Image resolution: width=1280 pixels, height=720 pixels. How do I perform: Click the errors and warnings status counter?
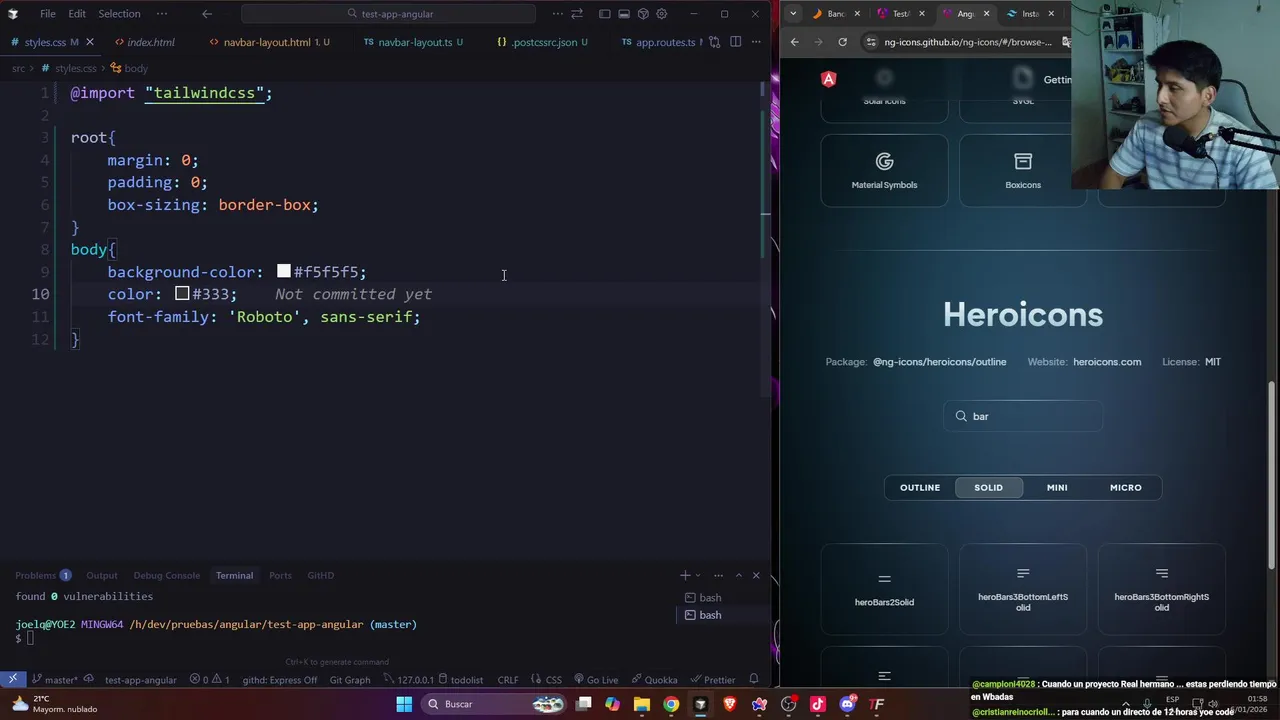(210, 680)
